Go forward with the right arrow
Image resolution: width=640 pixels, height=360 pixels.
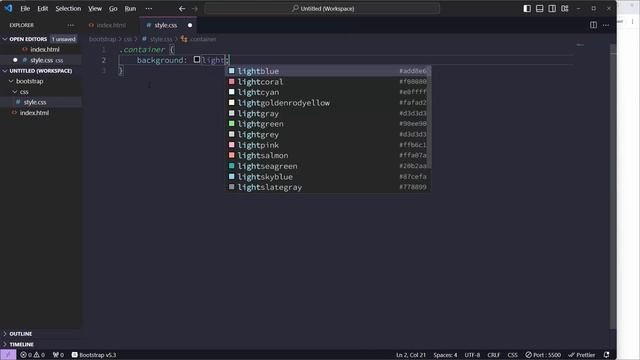tap(195, 9)
